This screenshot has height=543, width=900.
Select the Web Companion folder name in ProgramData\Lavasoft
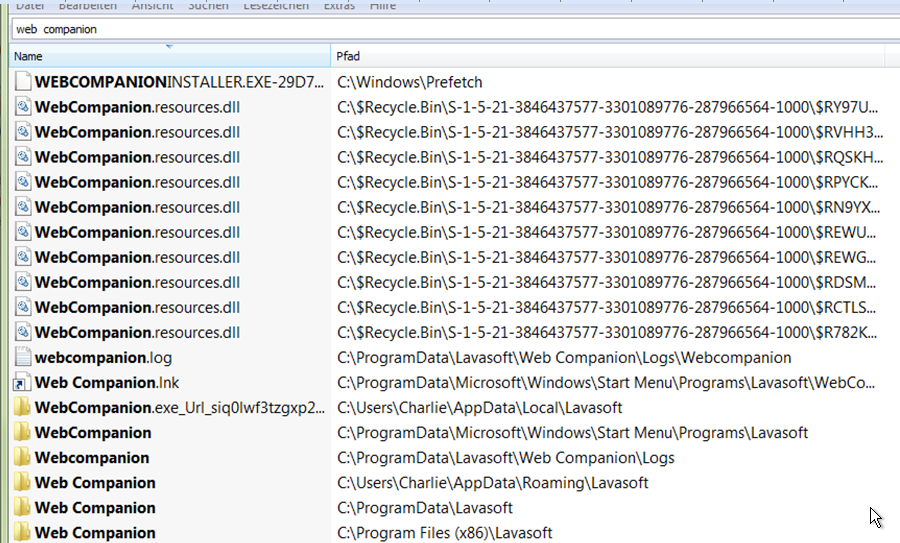[95, 508]
